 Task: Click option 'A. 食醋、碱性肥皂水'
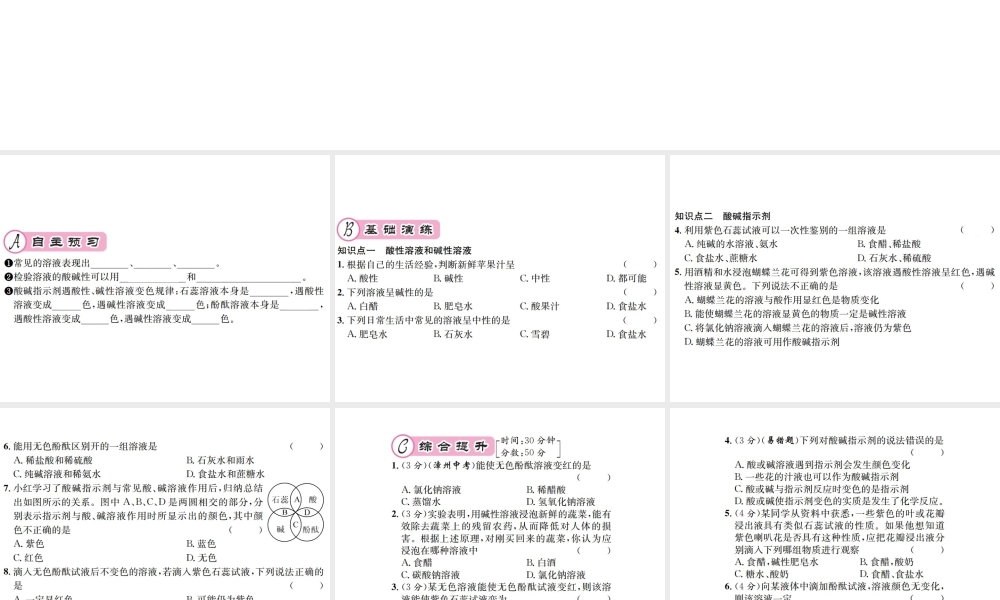[x=776, y=562]
